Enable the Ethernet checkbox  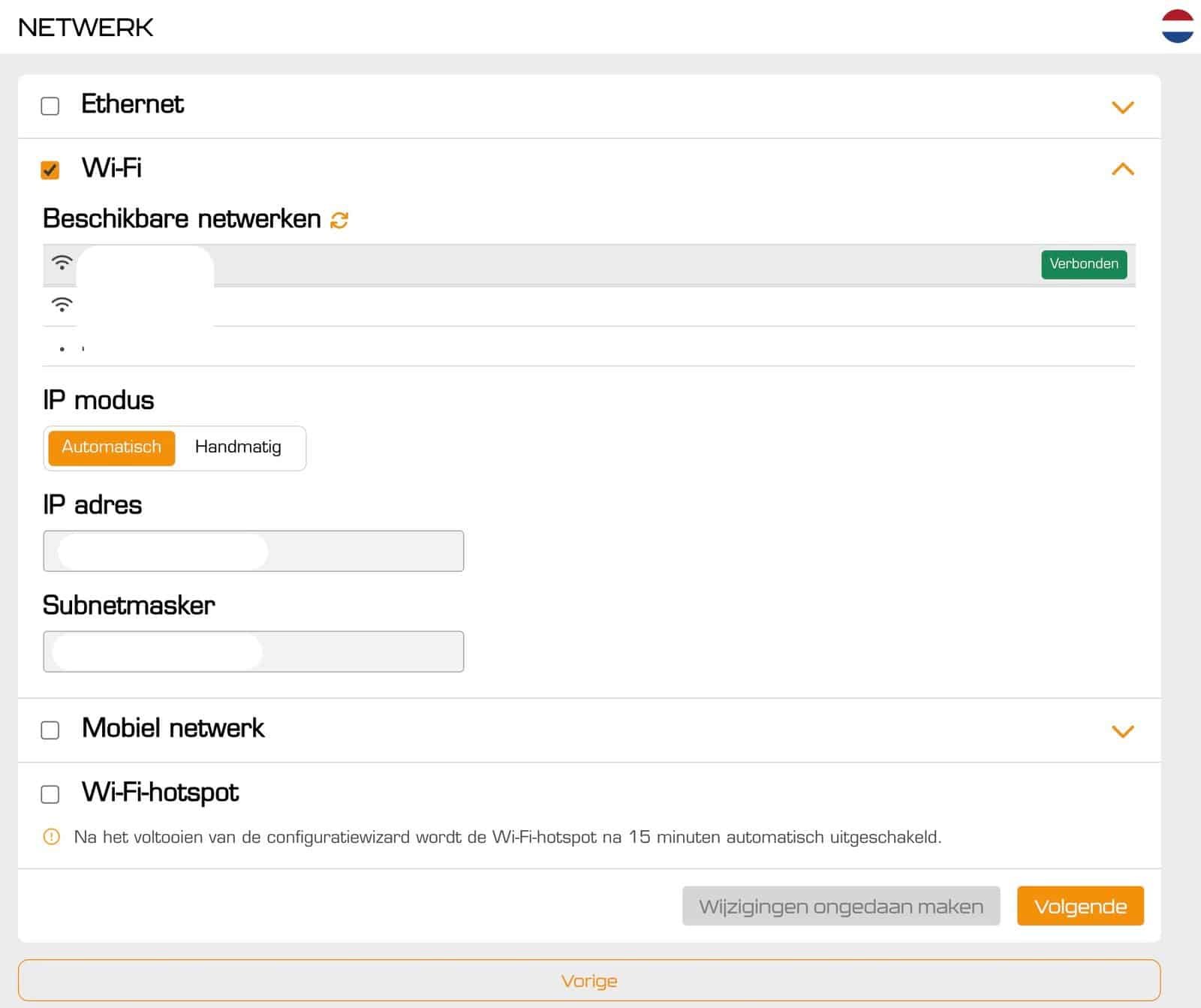[x=50, y=106]
